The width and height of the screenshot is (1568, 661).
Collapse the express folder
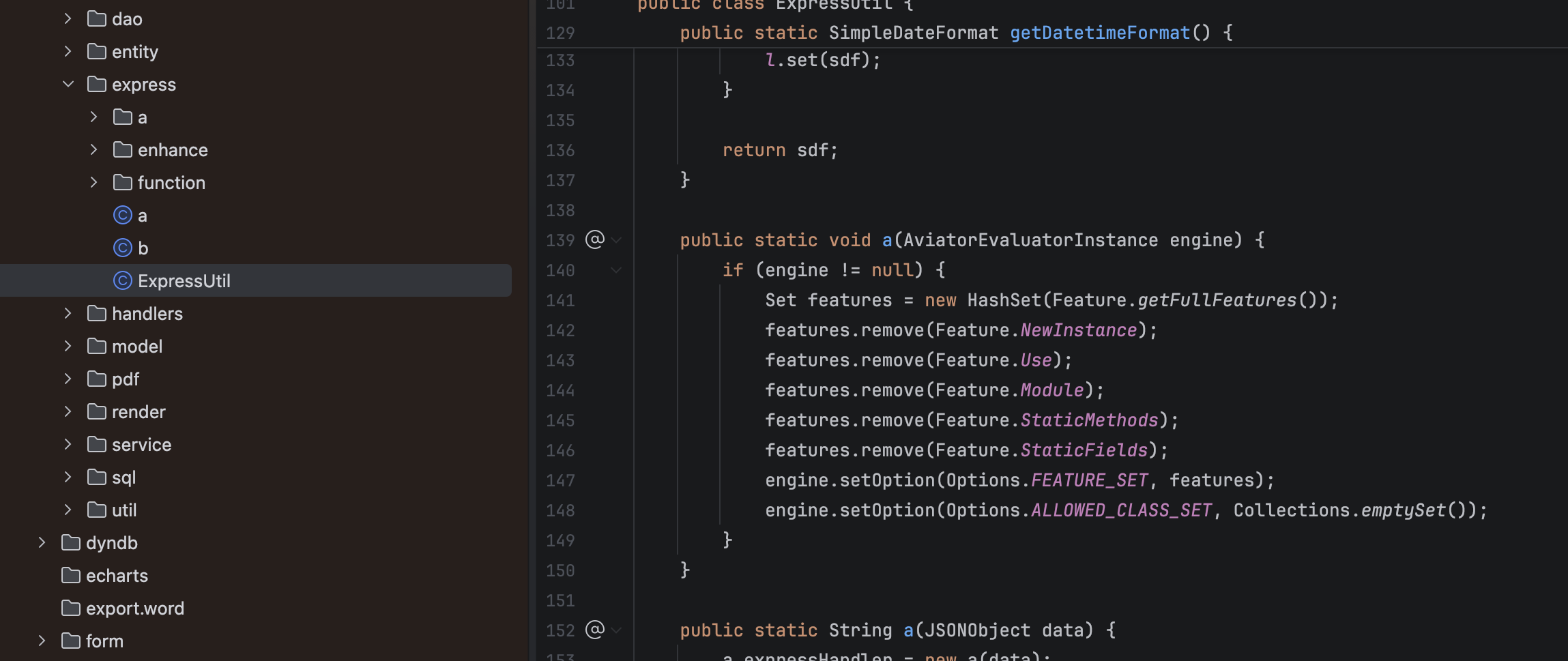point(68,84)
